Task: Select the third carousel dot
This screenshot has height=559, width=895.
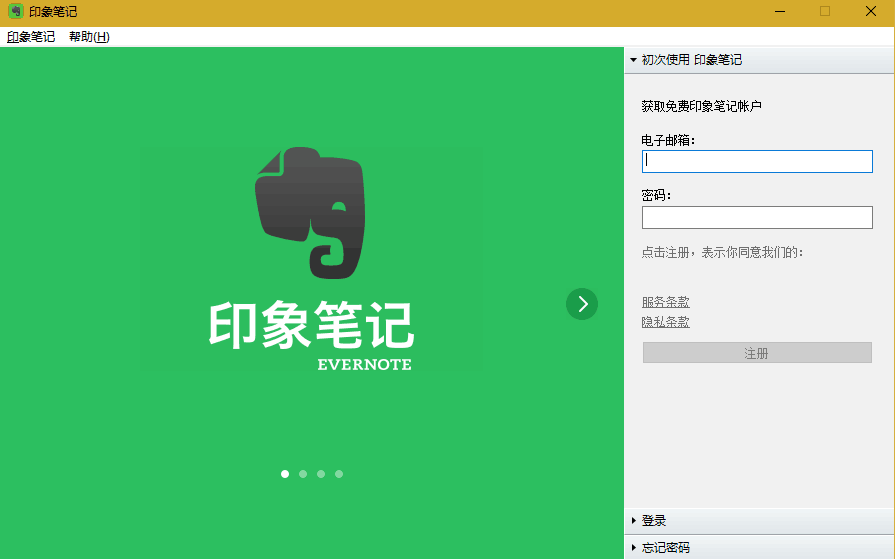Action: click(x=321, y=474)
